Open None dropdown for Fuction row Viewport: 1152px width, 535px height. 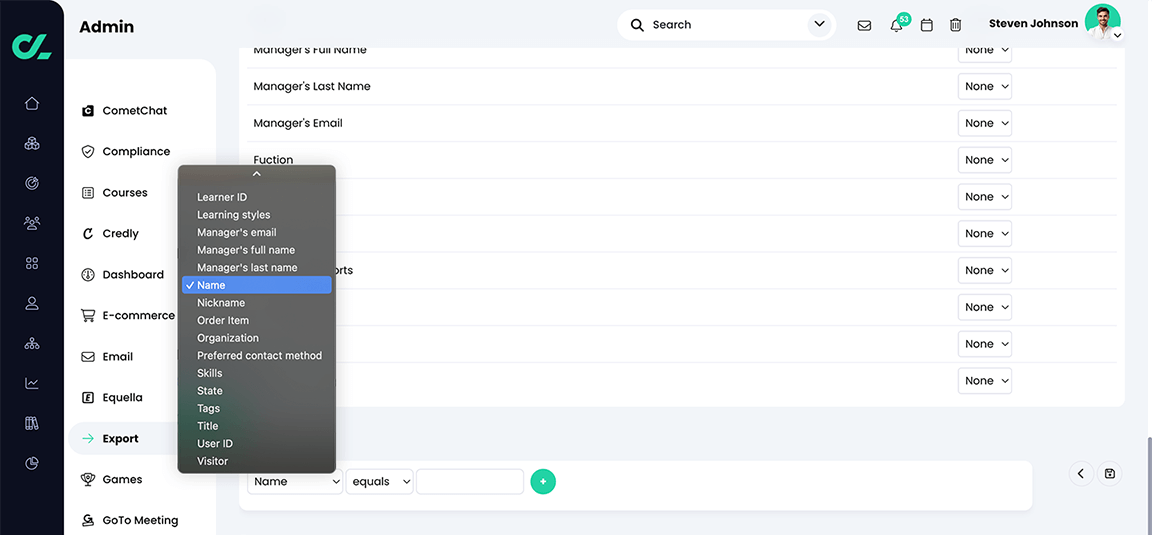(985, 160)
